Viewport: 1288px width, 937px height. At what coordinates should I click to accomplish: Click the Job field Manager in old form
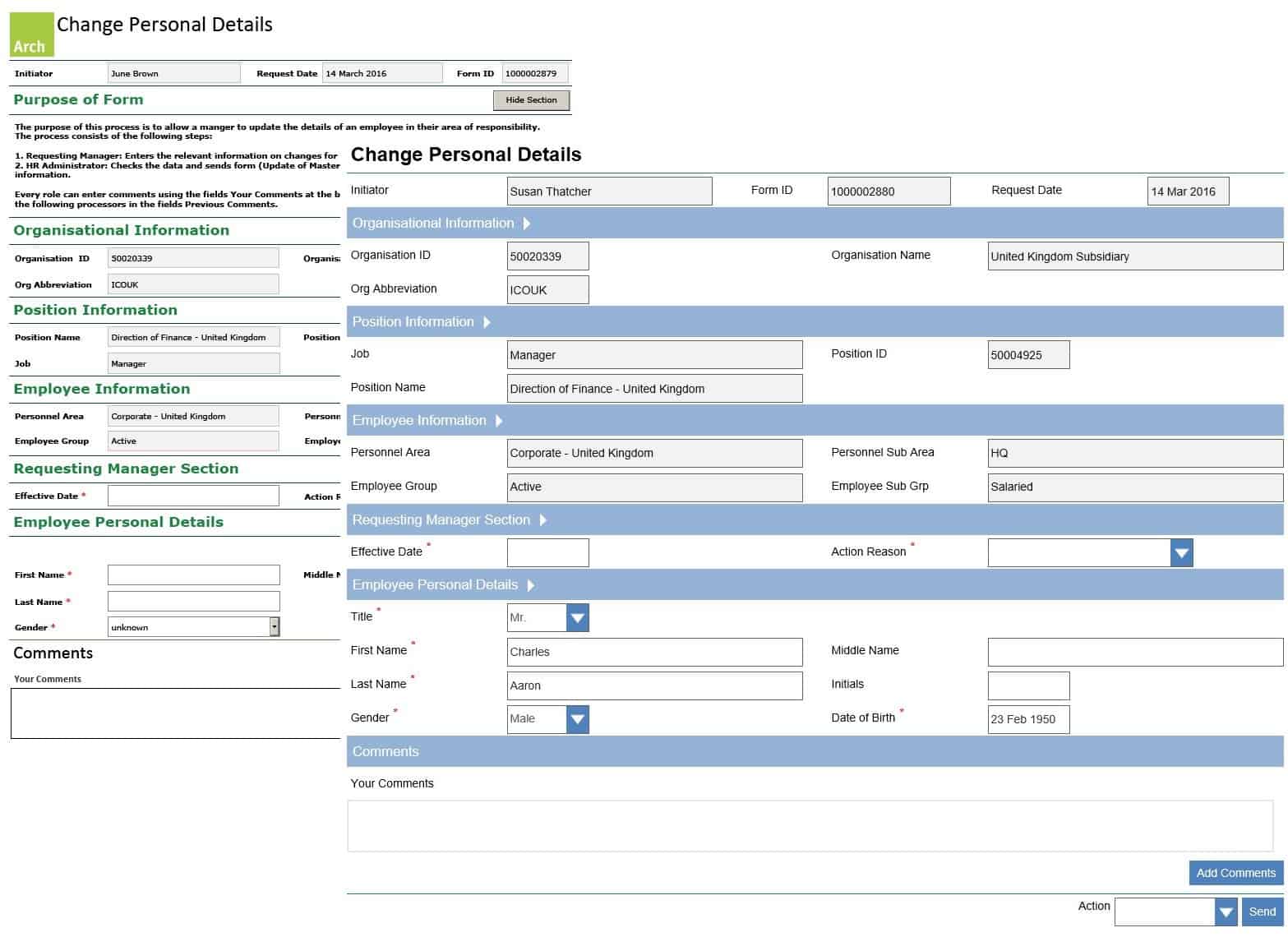[x=194, y=363]
